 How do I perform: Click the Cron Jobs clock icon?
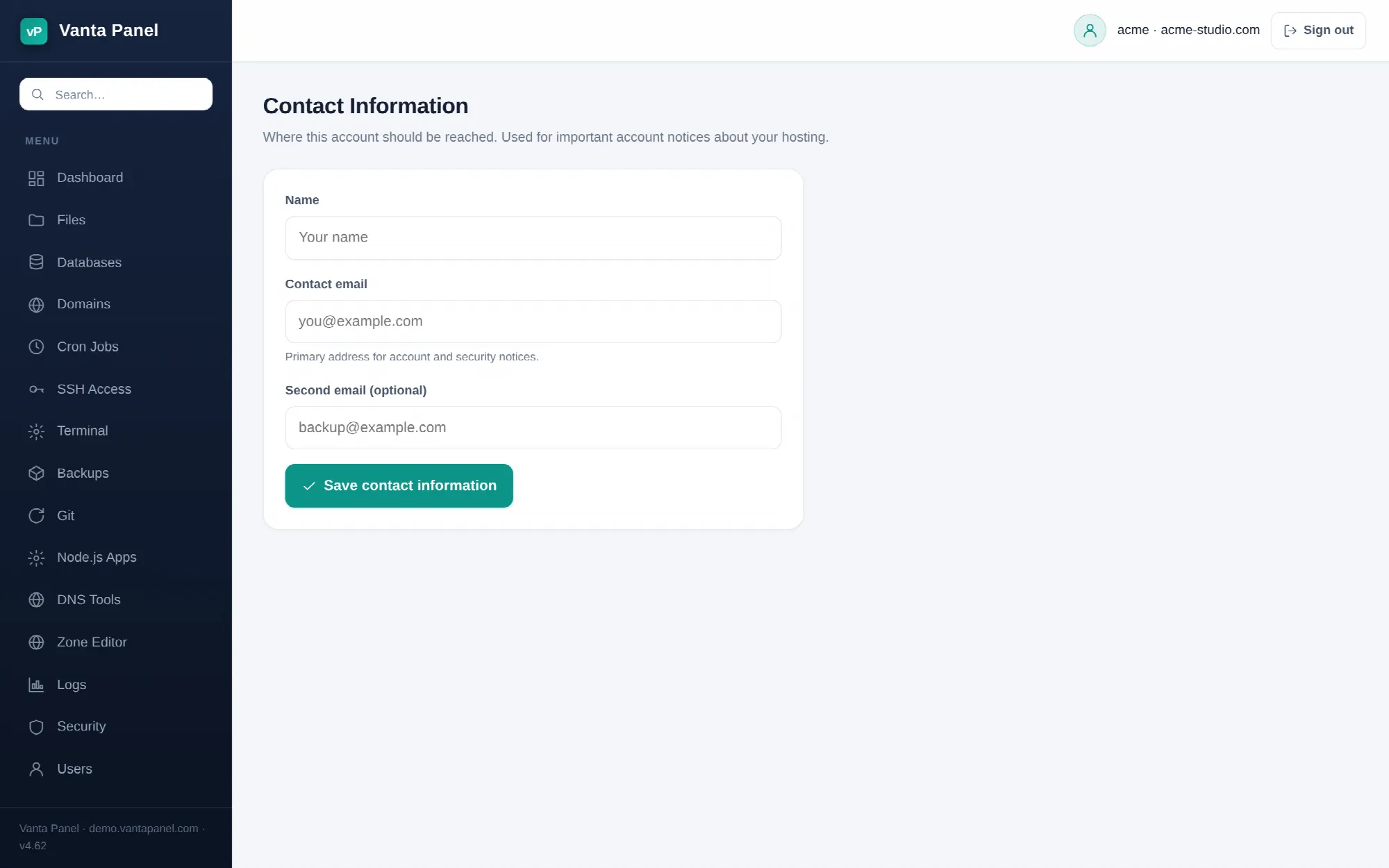click(x=36, y=347)
